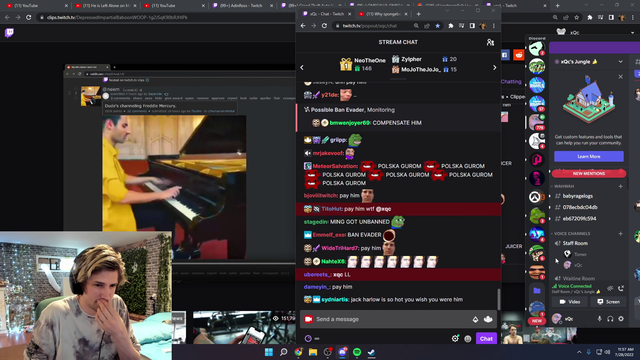Open Windows taskbar search
Viewport: 640px width, 360px height.
coord(283,352)
